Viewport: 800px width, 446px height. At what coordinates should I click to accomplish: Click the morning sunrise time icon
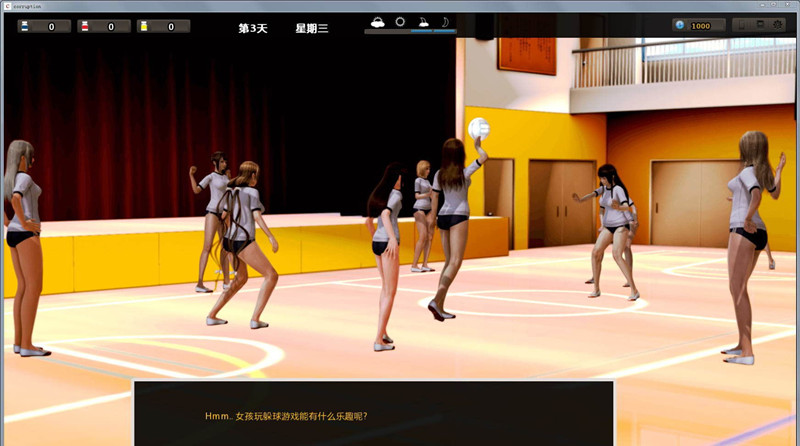pyautogui.click(x=378, y=21)
